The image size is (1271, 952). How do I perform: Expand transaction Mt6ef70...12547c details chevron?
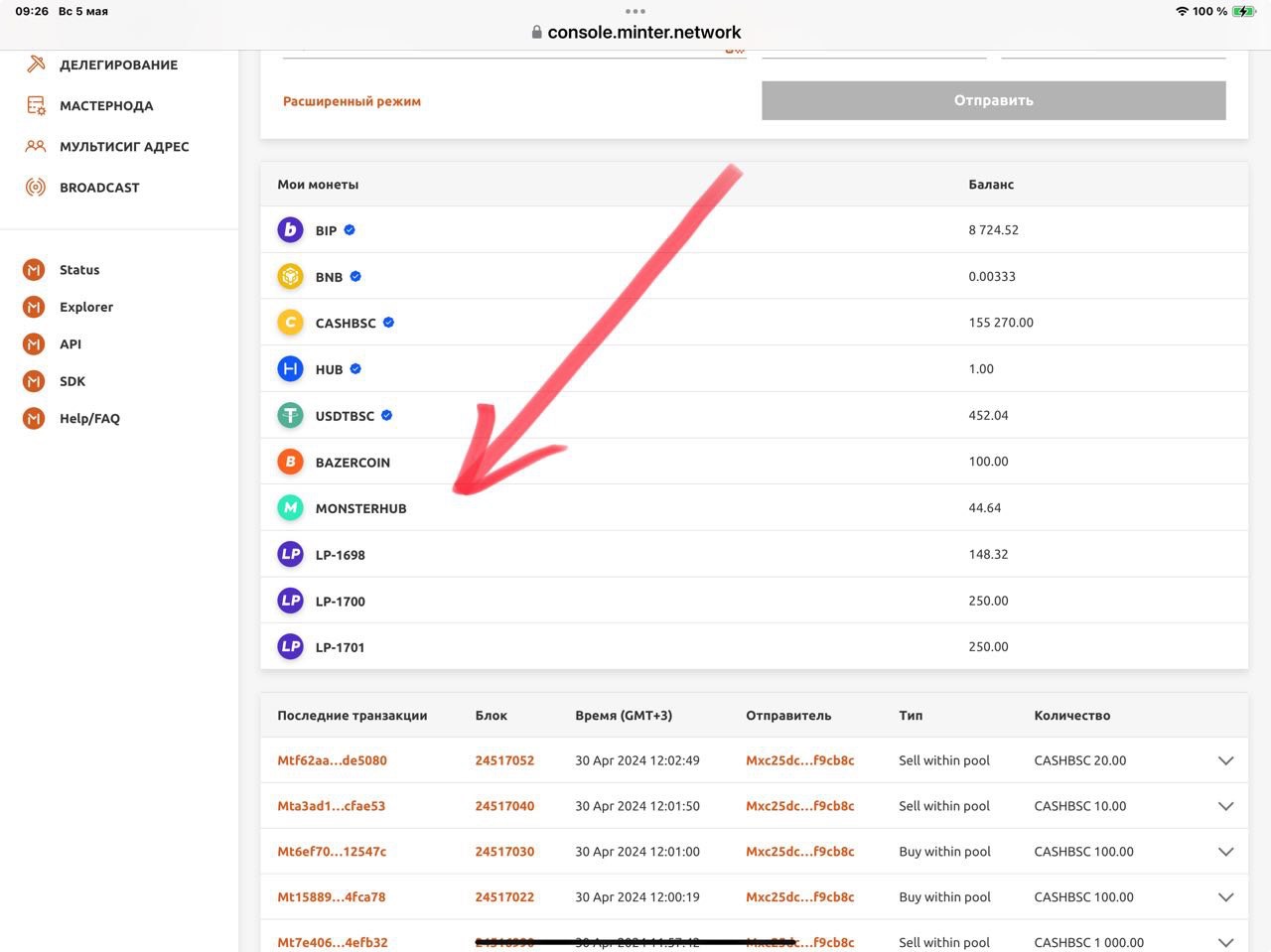tap(1225, 852)
